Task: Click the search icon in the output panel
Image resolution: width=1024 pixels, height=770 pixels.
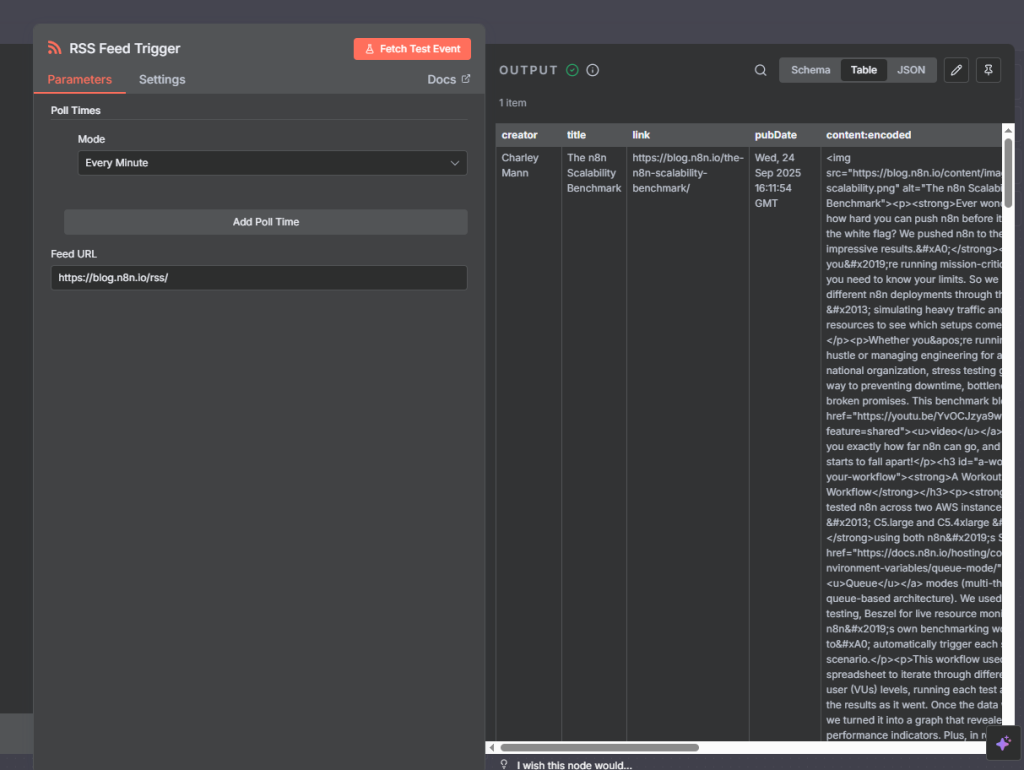Action: coord(761,70)
